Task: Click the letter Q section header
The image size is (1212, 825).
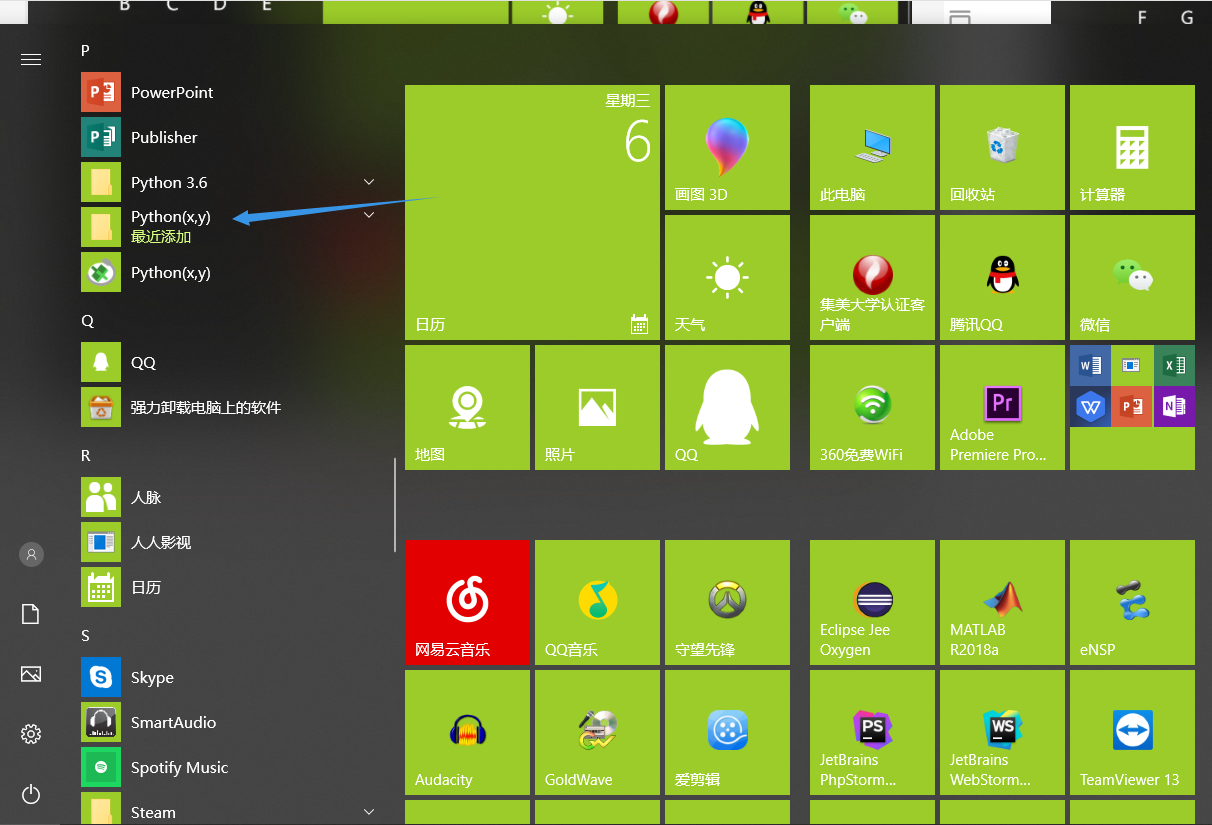Action: (87, 321)
